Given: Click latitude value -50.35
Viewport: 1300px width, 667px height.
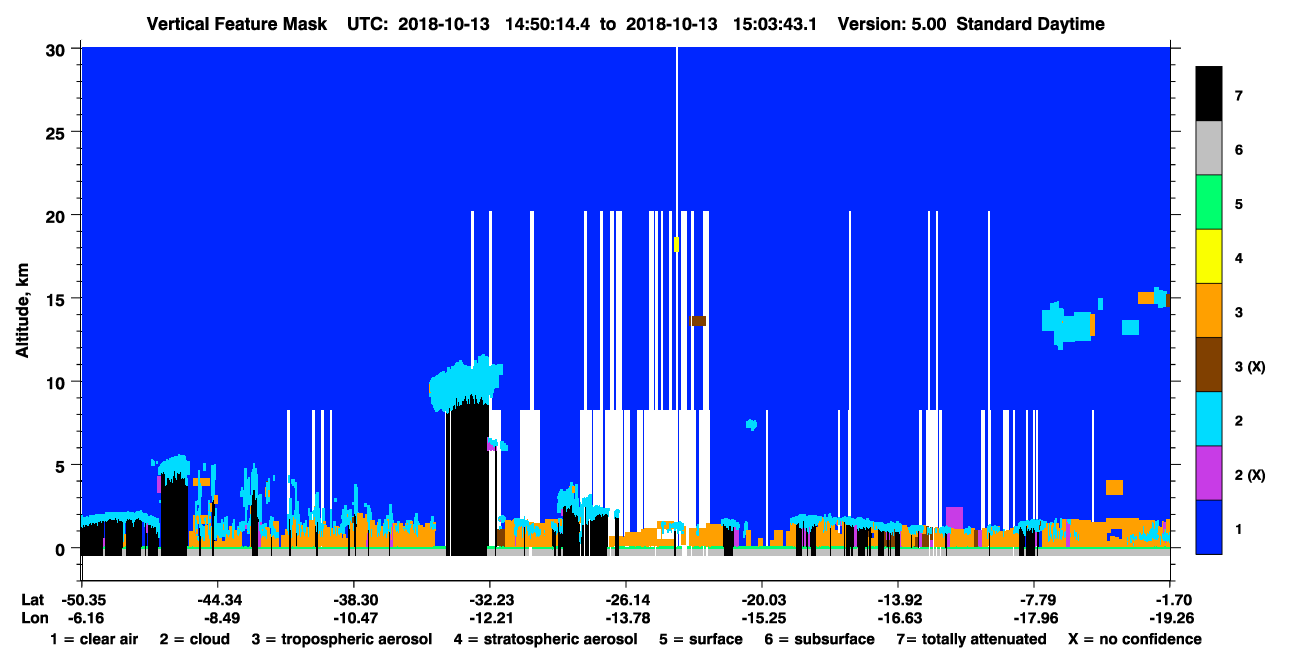Looking at the screenshot, I should tap(81, 599).
